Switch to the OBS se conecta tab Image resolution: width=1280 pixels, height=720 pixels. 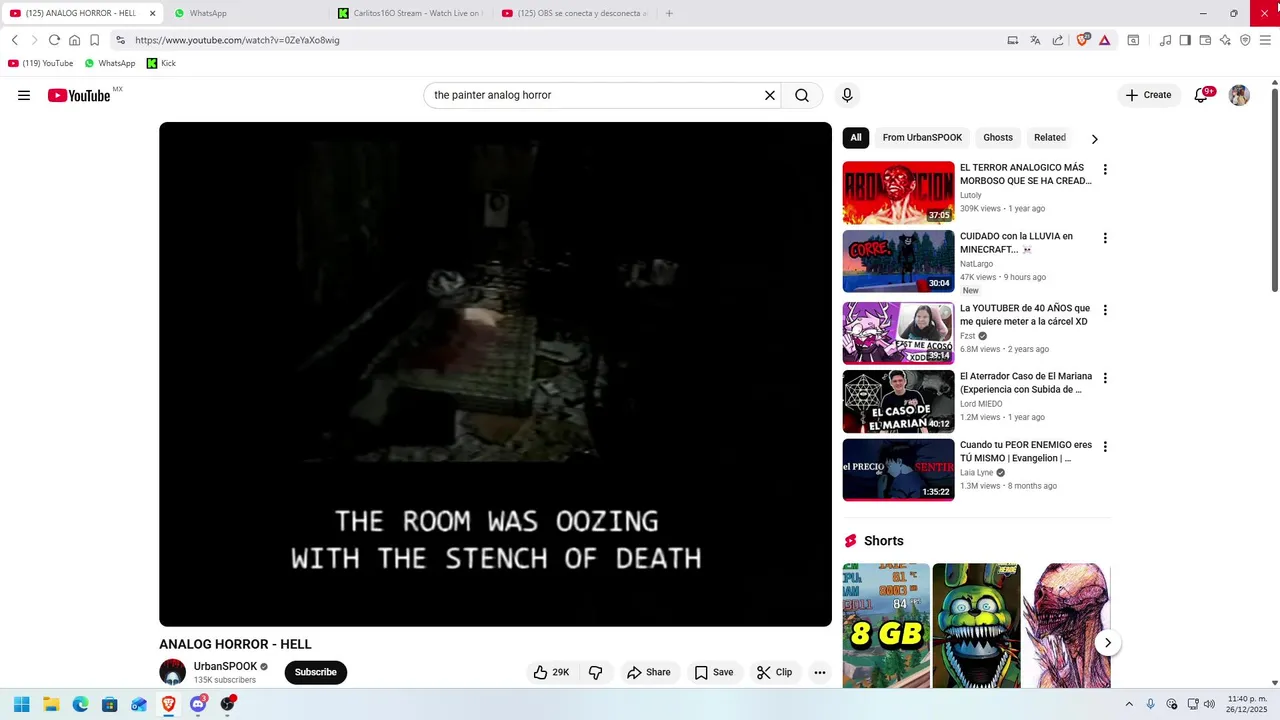tap(575, 13)
